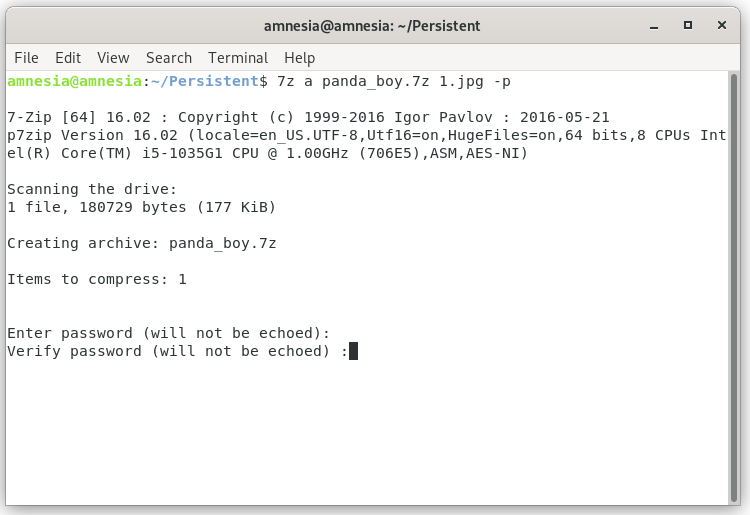Click the empty area below the password prompt
Image resolution: width=750 pixels, height=515 pixels.
[x=367, y=430]
